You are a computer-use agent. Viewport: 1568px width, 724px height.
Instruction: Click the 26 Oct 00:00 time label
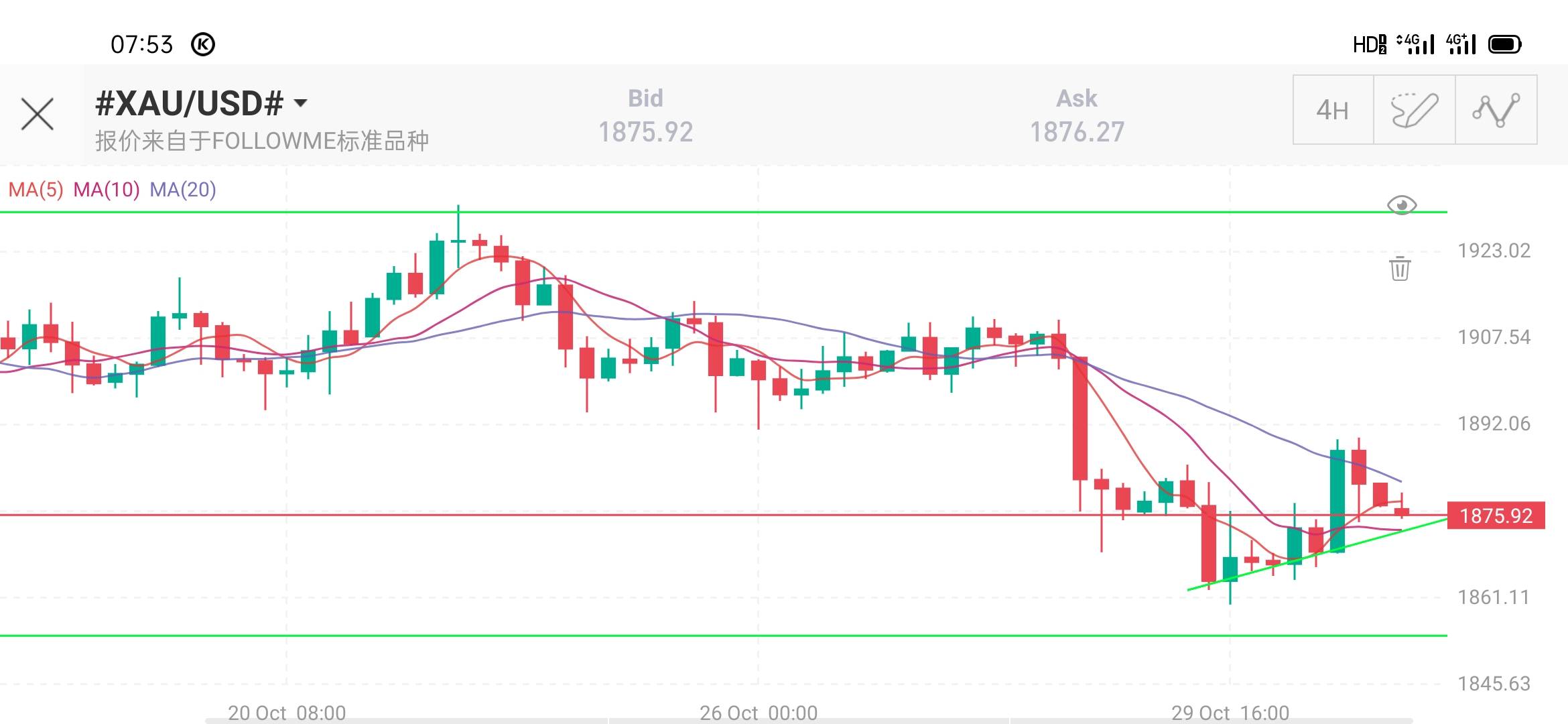[759, 712]
